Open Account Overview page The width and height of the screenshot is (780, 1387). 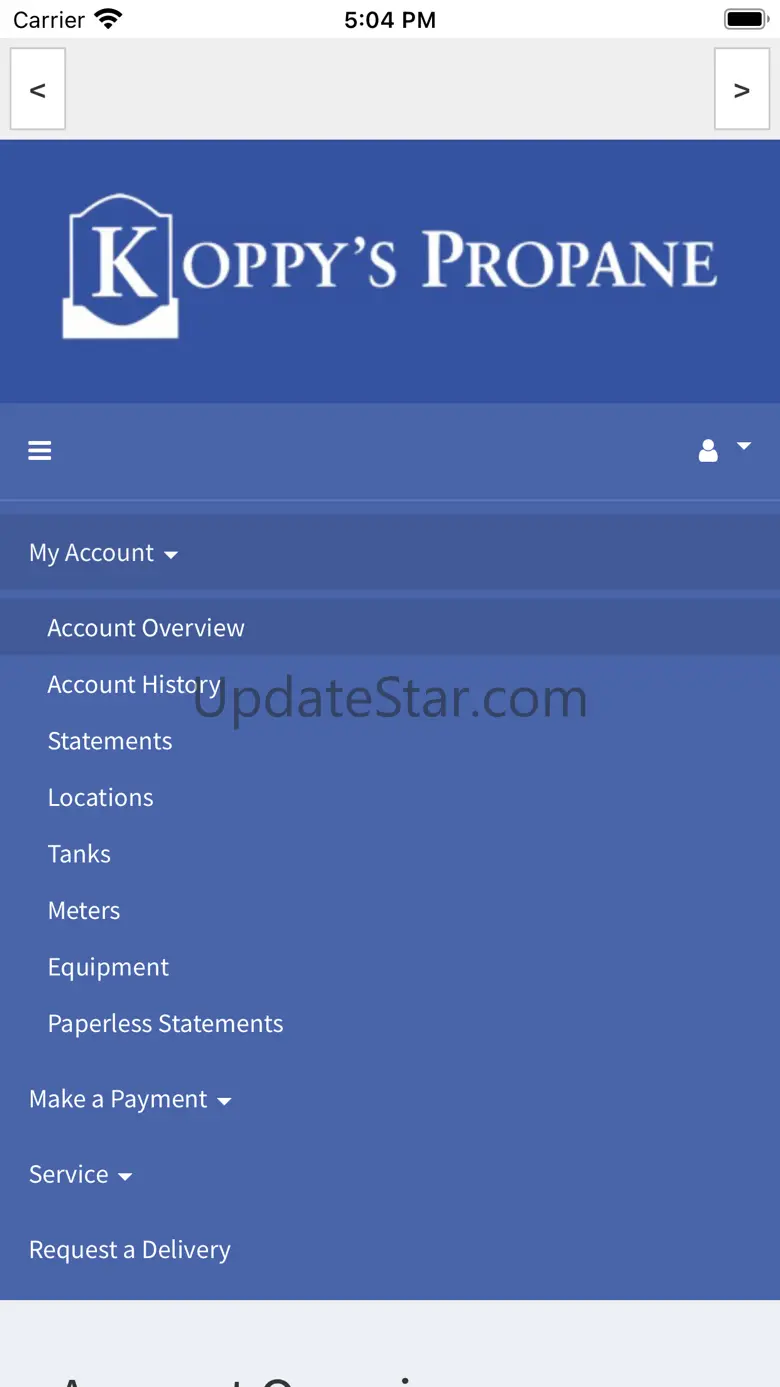[390, 628]
